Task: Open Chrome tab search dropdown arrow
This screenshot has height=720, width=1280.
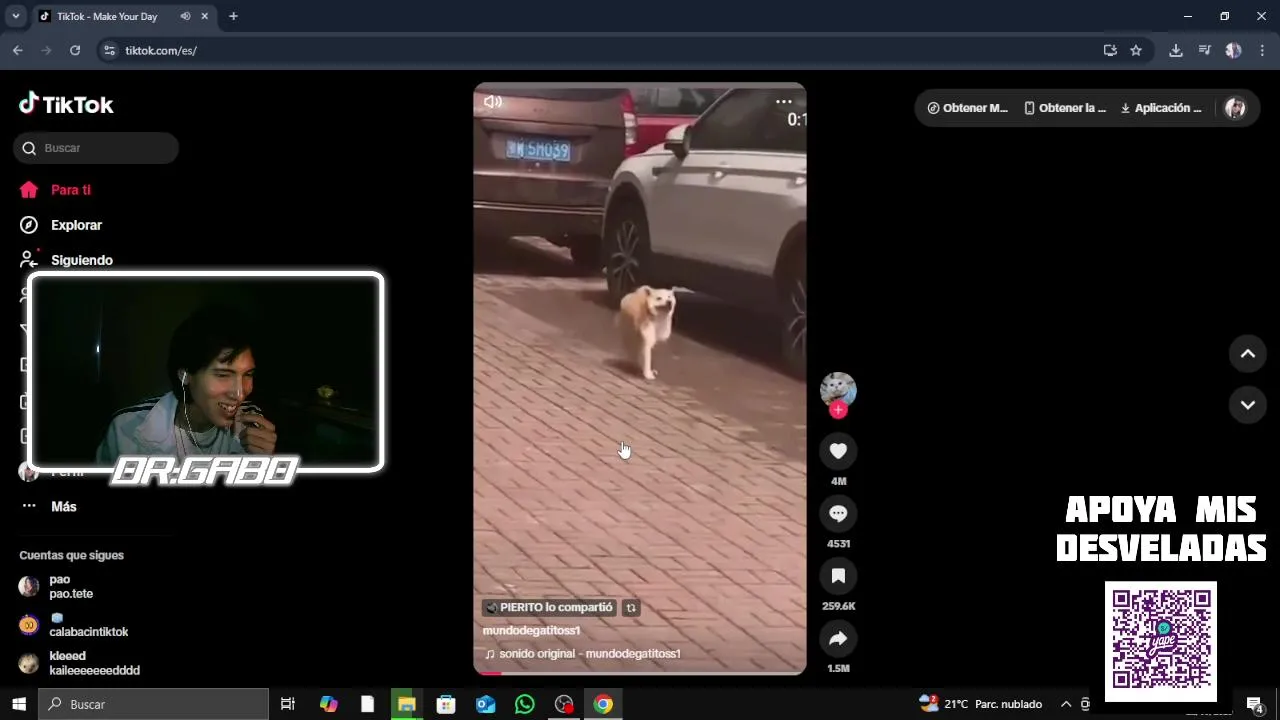Action: tap(16, 16)
